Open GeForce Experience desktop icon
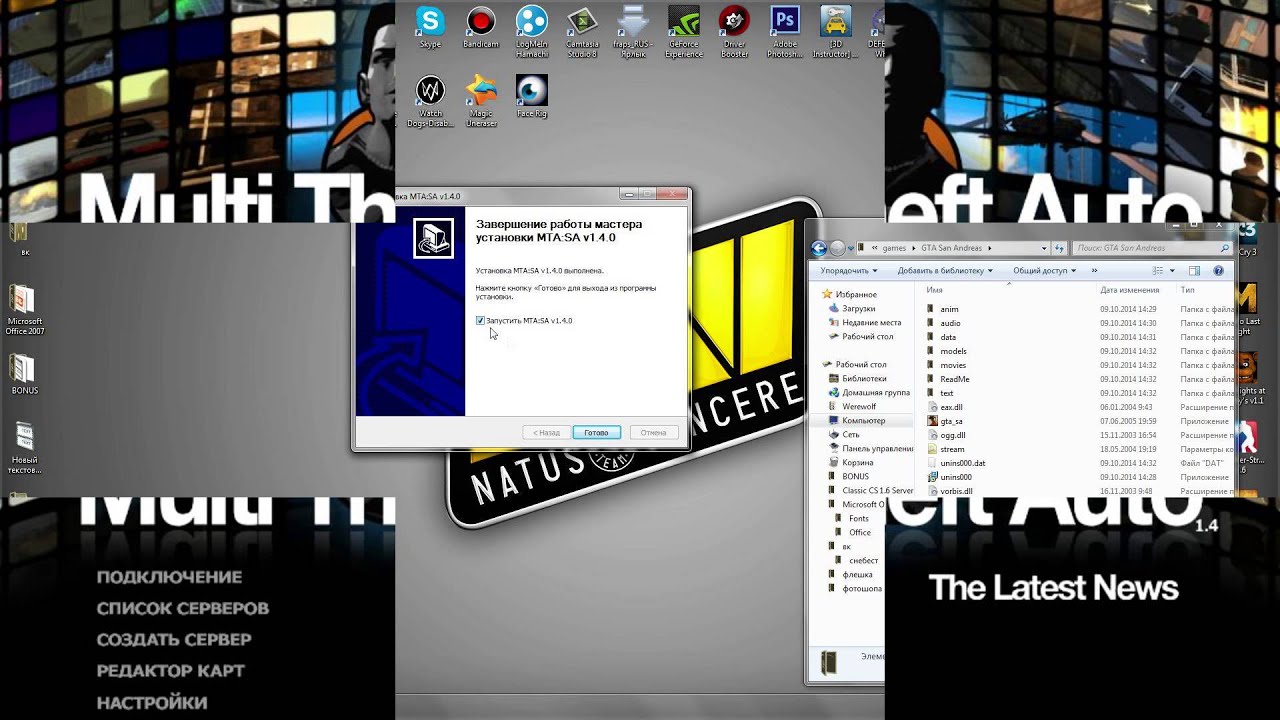 point(684,32)
